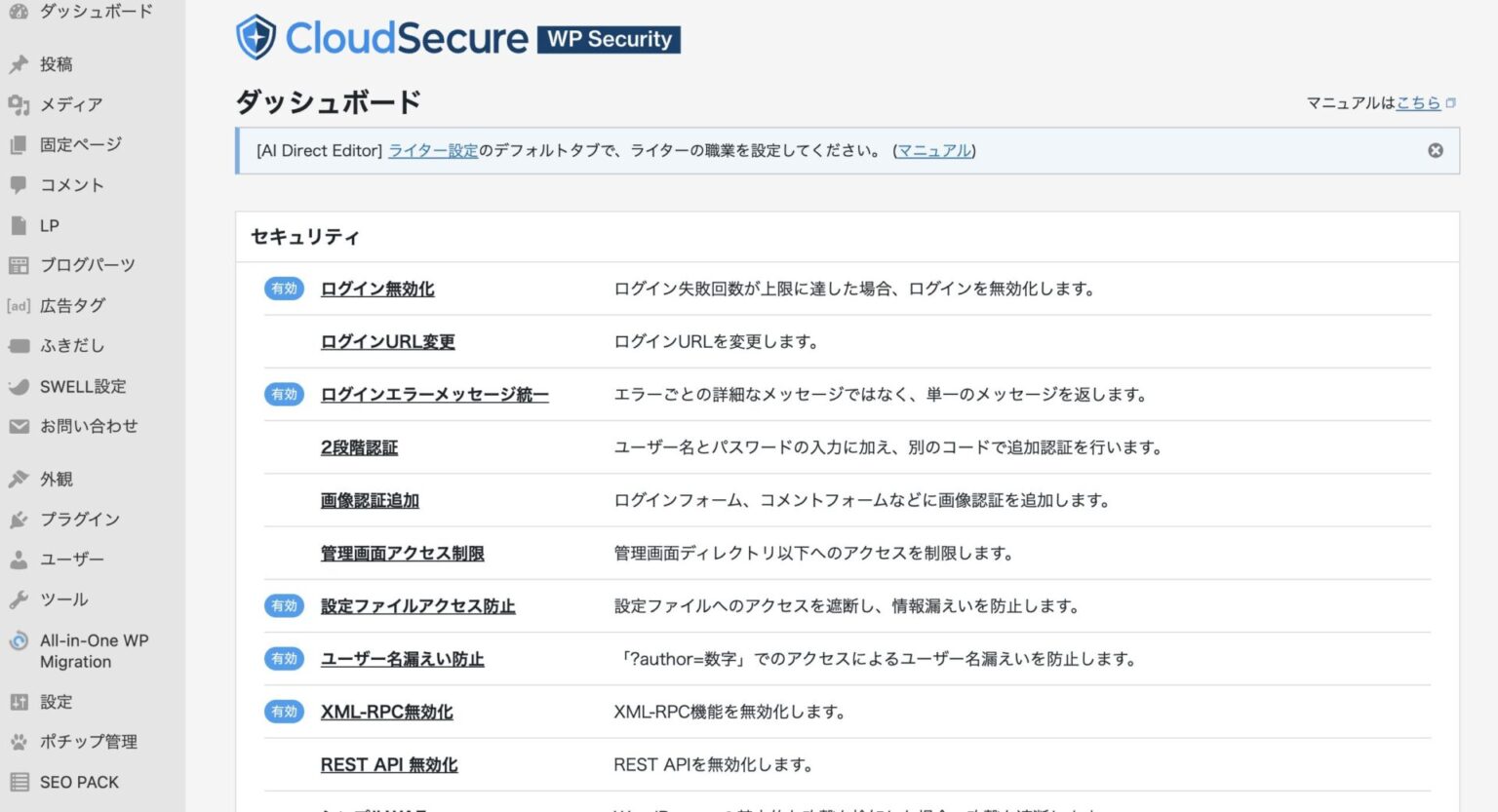Expand the 設定 submenu
Viewport: 1498px width, 812px height.
[x=56, y=701]
